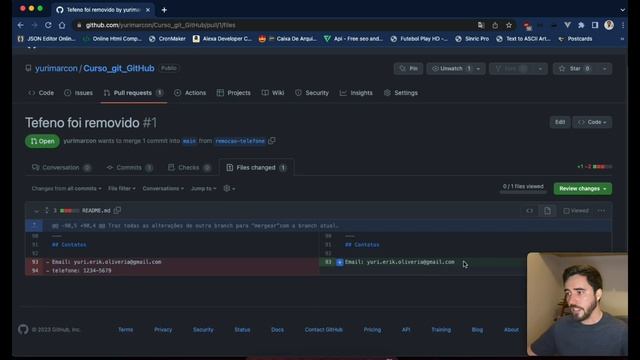
Task: Open the Chrome extensions puzzle icon
Action: pyautogui.click(x=581, y=25)
